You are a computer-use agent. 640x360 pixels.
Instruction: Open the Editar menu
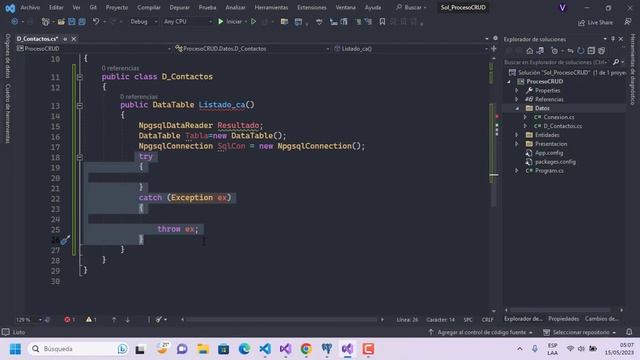point(56,8)
